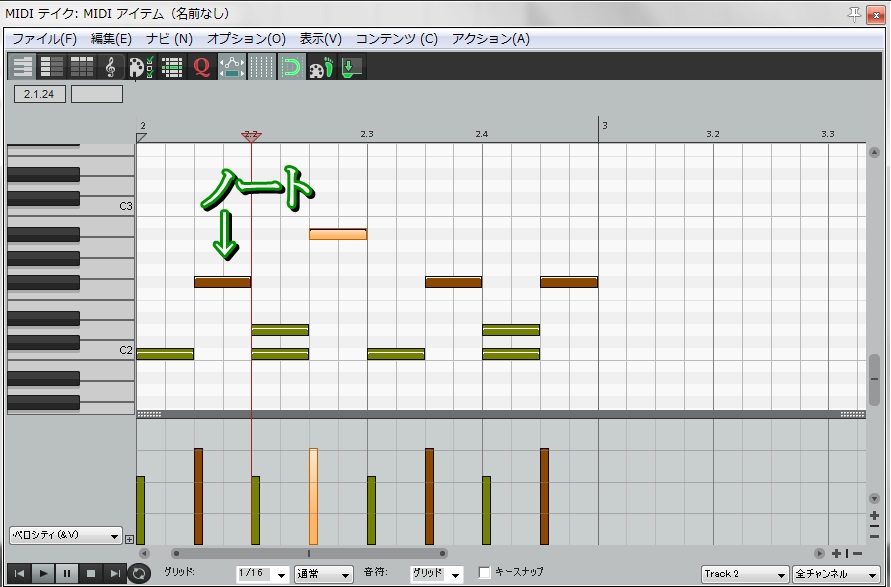Pause playback with the Pause button

click(66, 573)
